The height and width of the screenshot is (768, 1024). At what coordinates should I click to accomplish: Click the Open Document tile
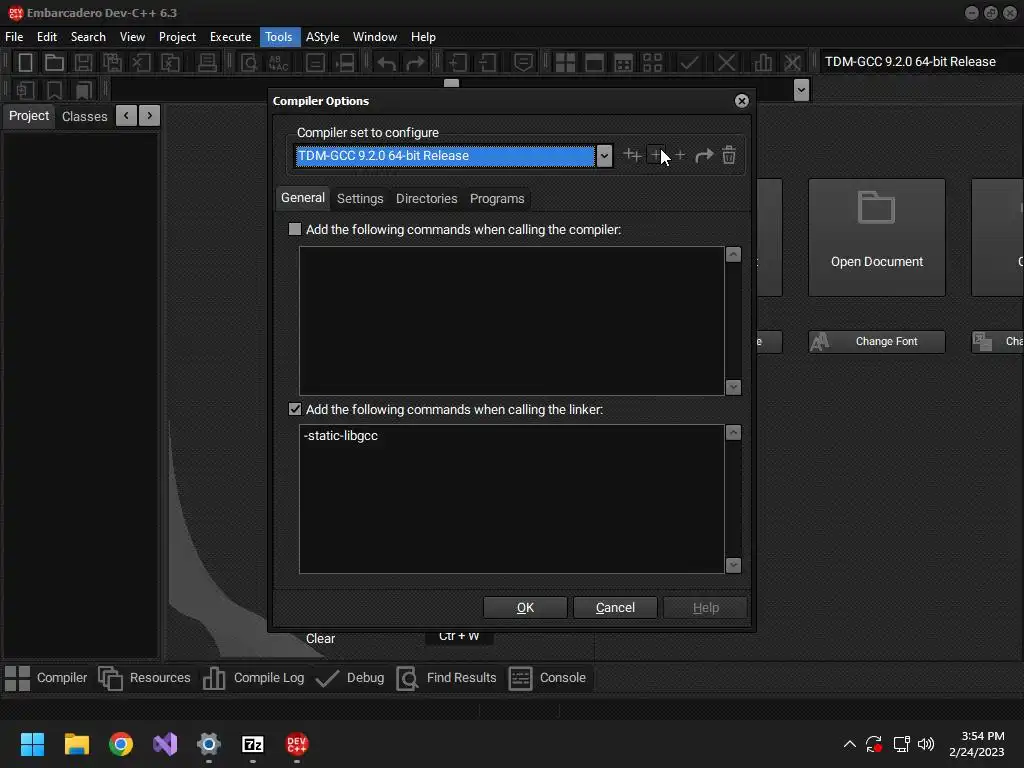point(876,237)
